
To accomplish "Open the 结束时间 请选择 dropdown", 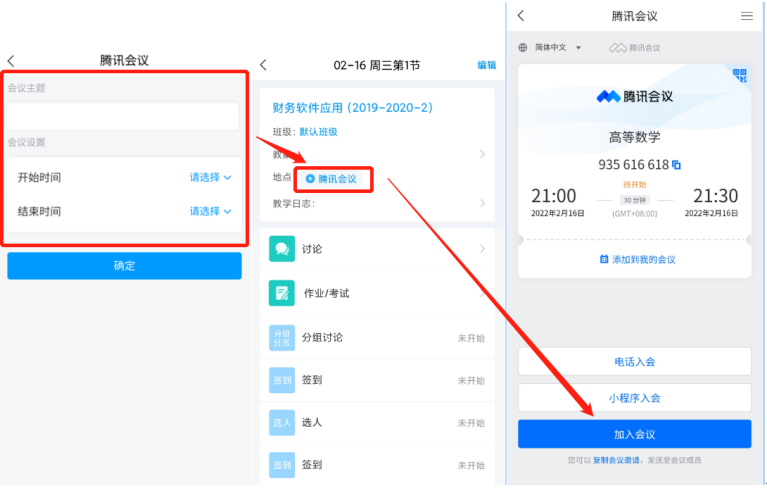I will tap(210, 211).
